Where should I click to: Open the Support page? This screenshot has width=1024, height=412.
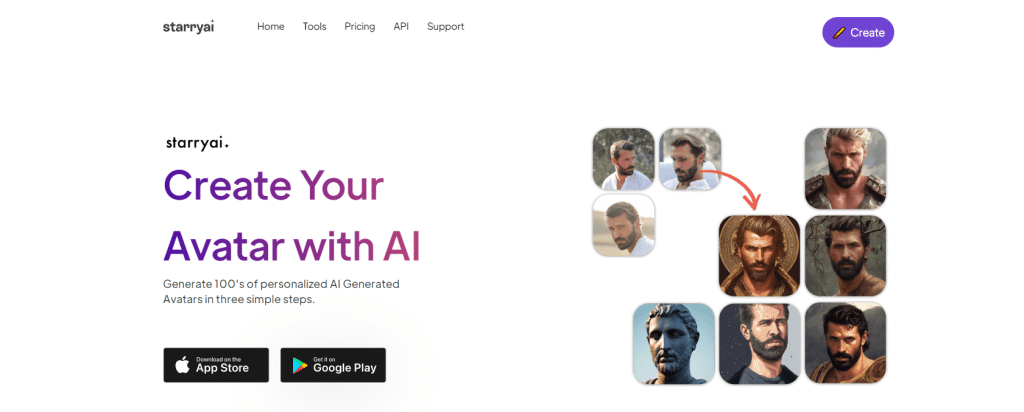click(445, 27)
